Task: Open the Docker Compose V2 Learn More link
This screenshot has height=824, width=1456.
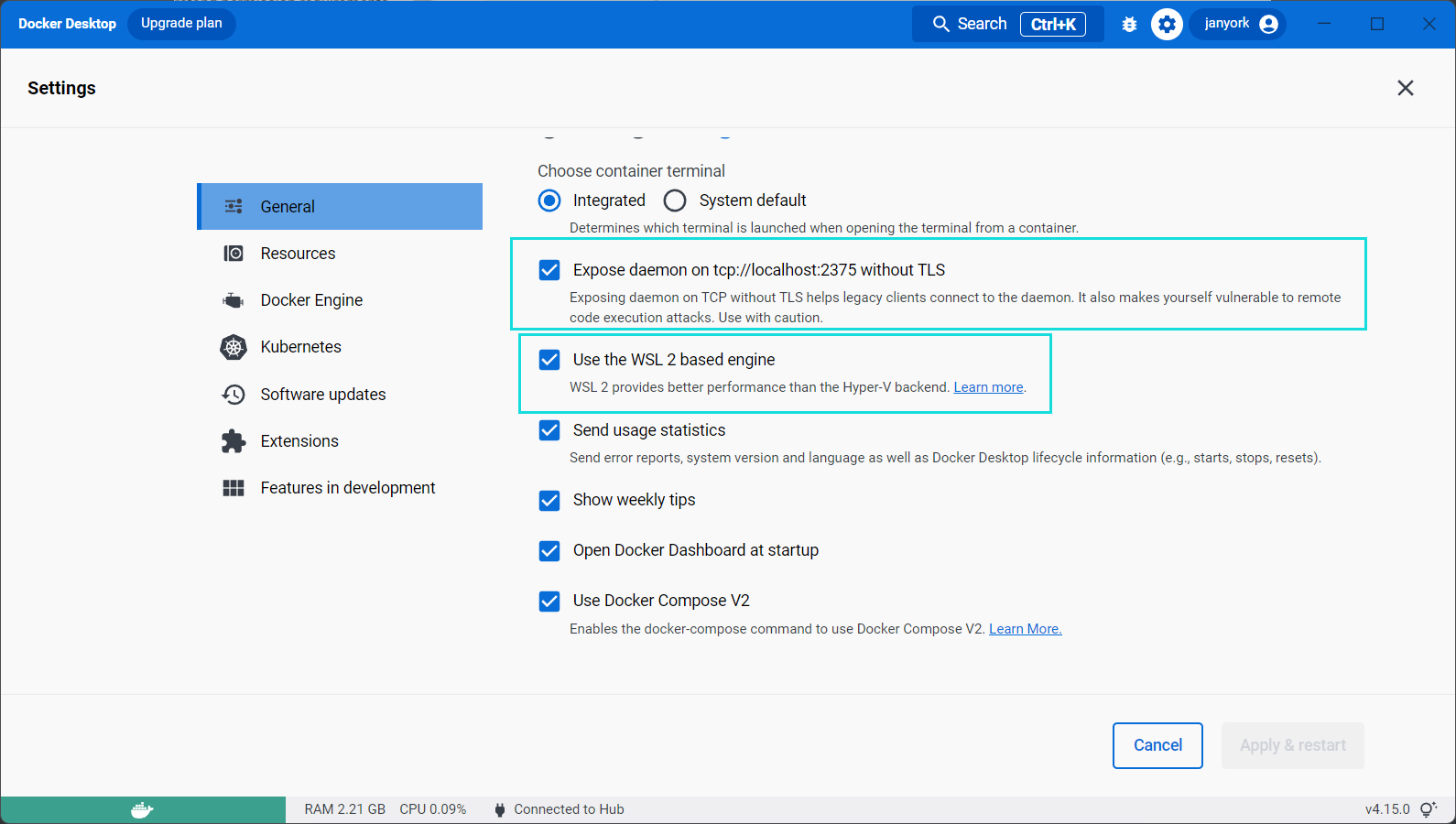Action: (x=1025, y=629)
